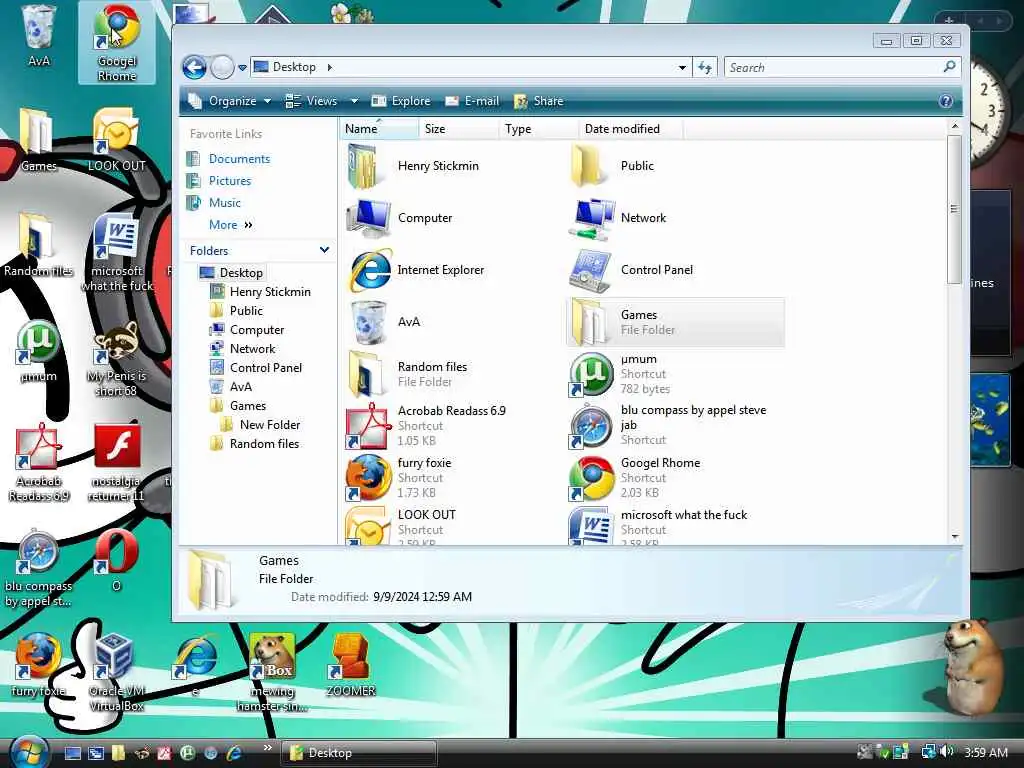
Task: Select Acrobab Readass 6.9 in the file list
Action: click(x=452, y=425)
